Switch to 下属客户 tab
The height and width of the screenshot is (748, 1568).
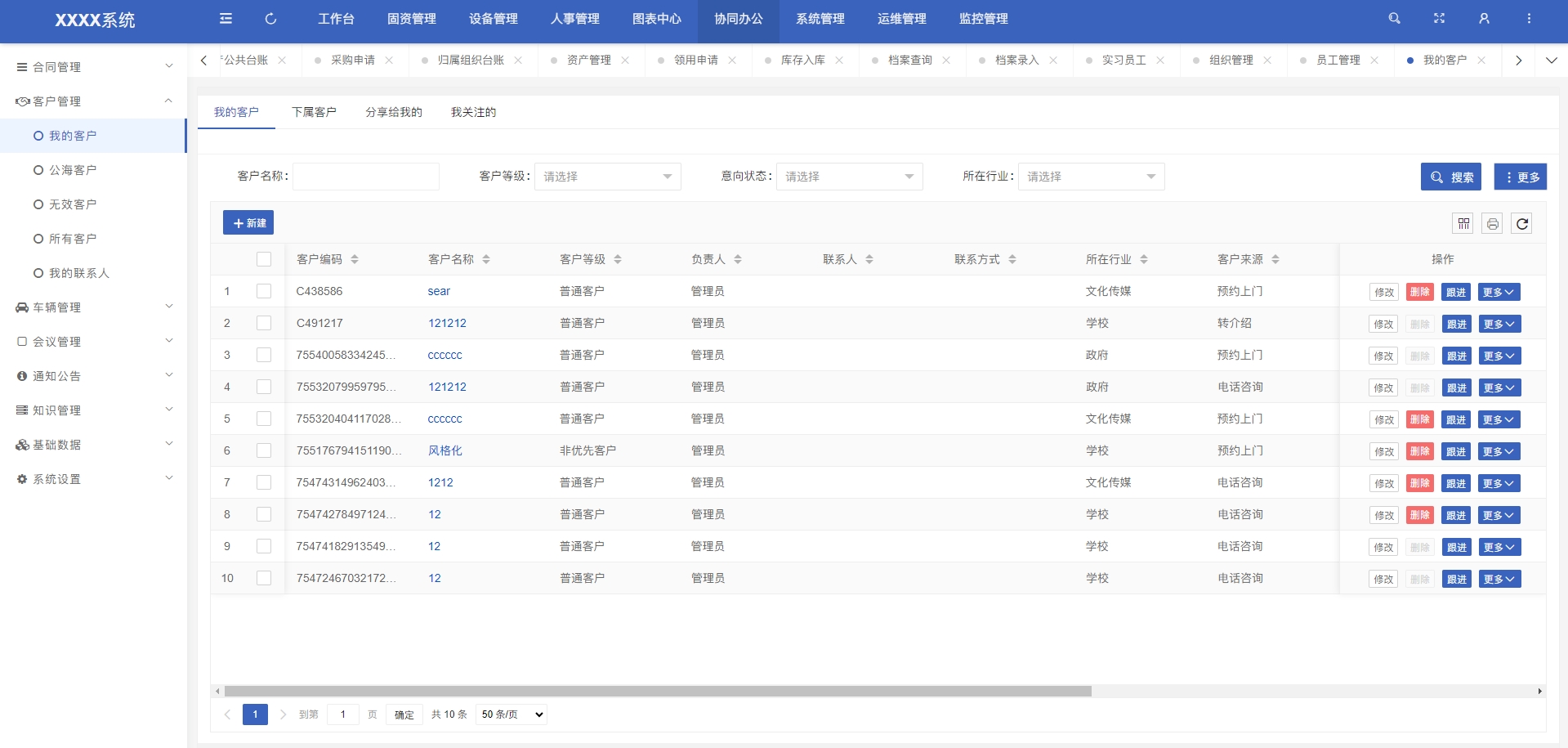point(314,112)
